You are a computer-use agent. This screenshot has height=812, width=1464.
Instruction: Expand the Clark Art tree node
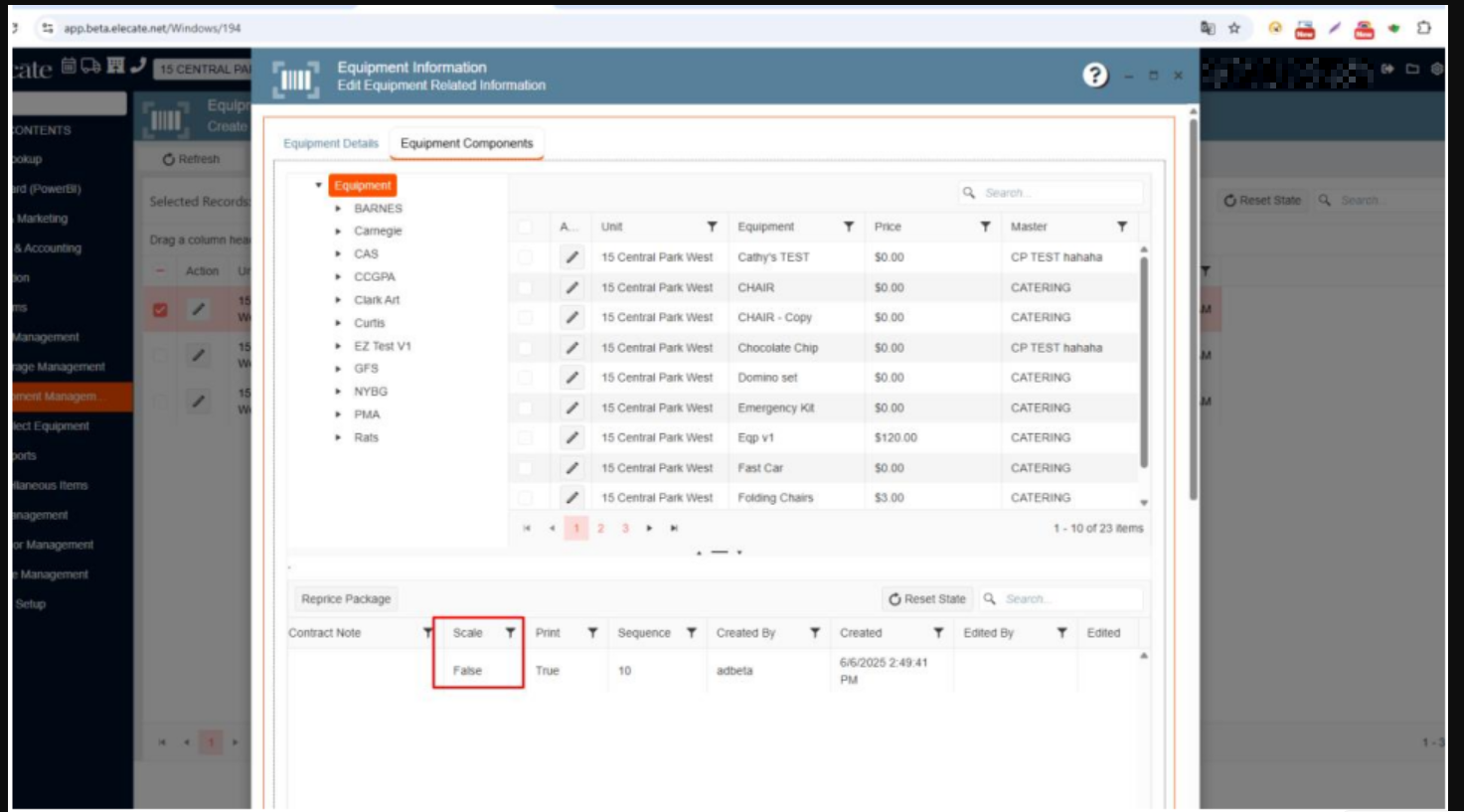338,300
